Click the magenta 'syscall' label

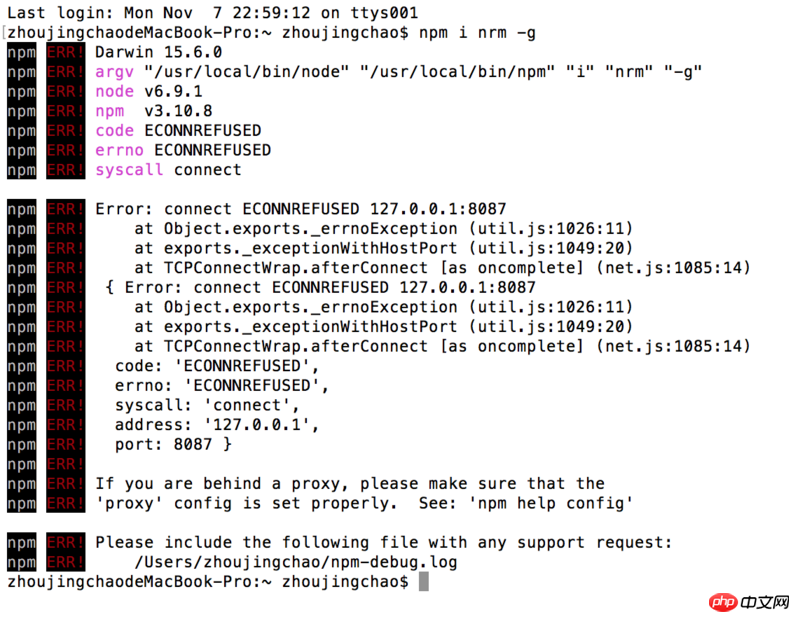[x=129, y=169]
